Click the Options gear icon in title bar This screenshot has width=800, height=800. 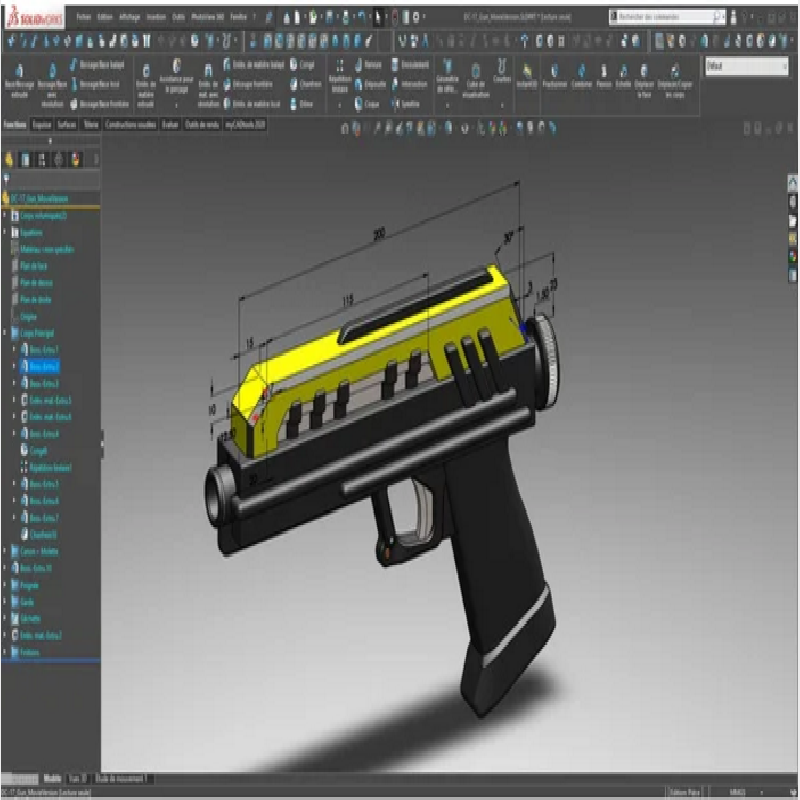click(x=416, y=17)
